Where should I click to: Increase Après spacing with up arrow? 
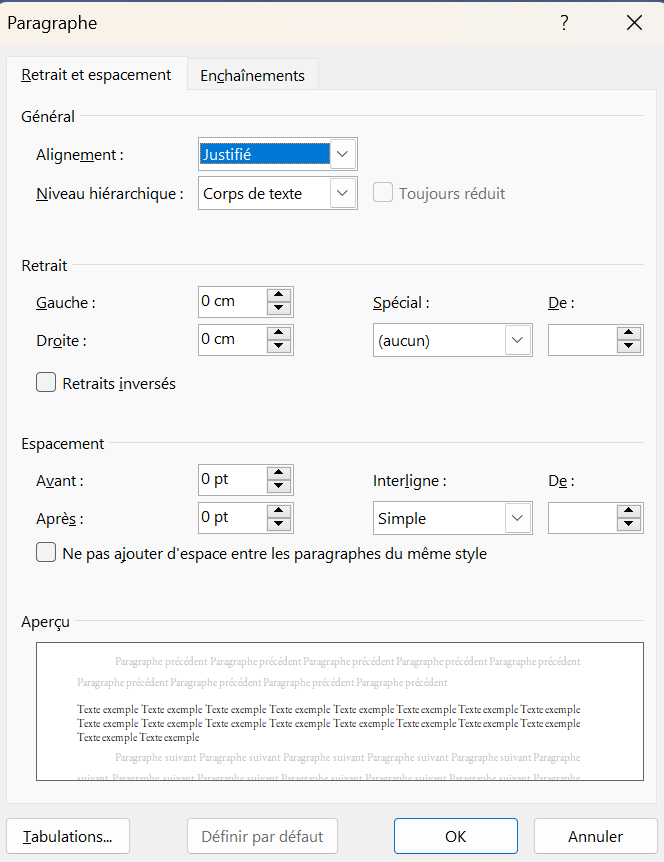coord(279,511)
